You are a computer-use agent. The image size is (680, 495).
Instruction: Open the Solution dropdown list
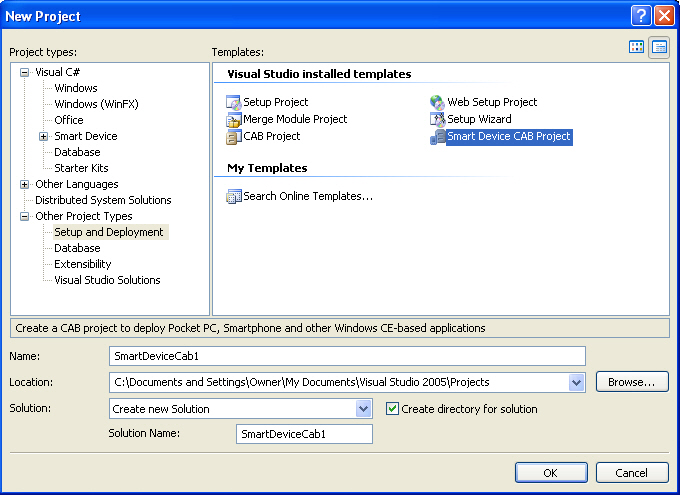pyautogui.click(x=363, y=409)
